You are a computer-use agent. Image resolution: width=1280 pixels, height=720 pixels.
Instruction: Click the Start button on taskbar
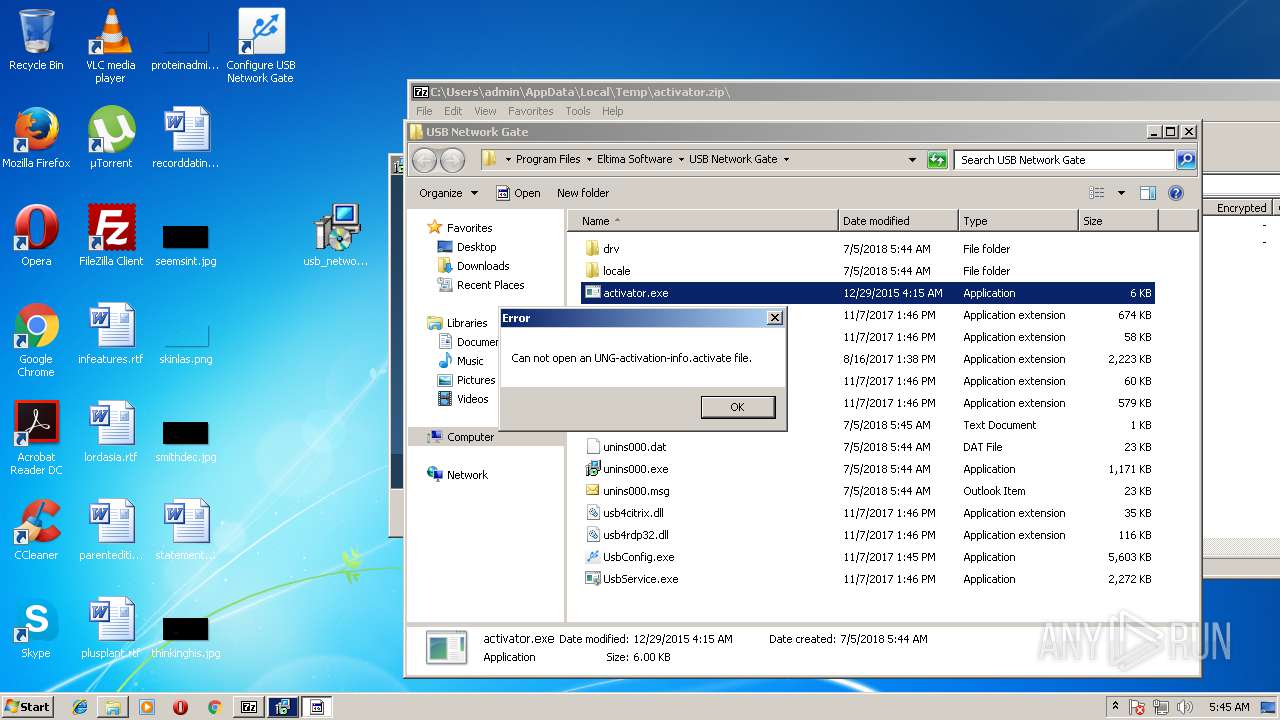pos(27,706)
